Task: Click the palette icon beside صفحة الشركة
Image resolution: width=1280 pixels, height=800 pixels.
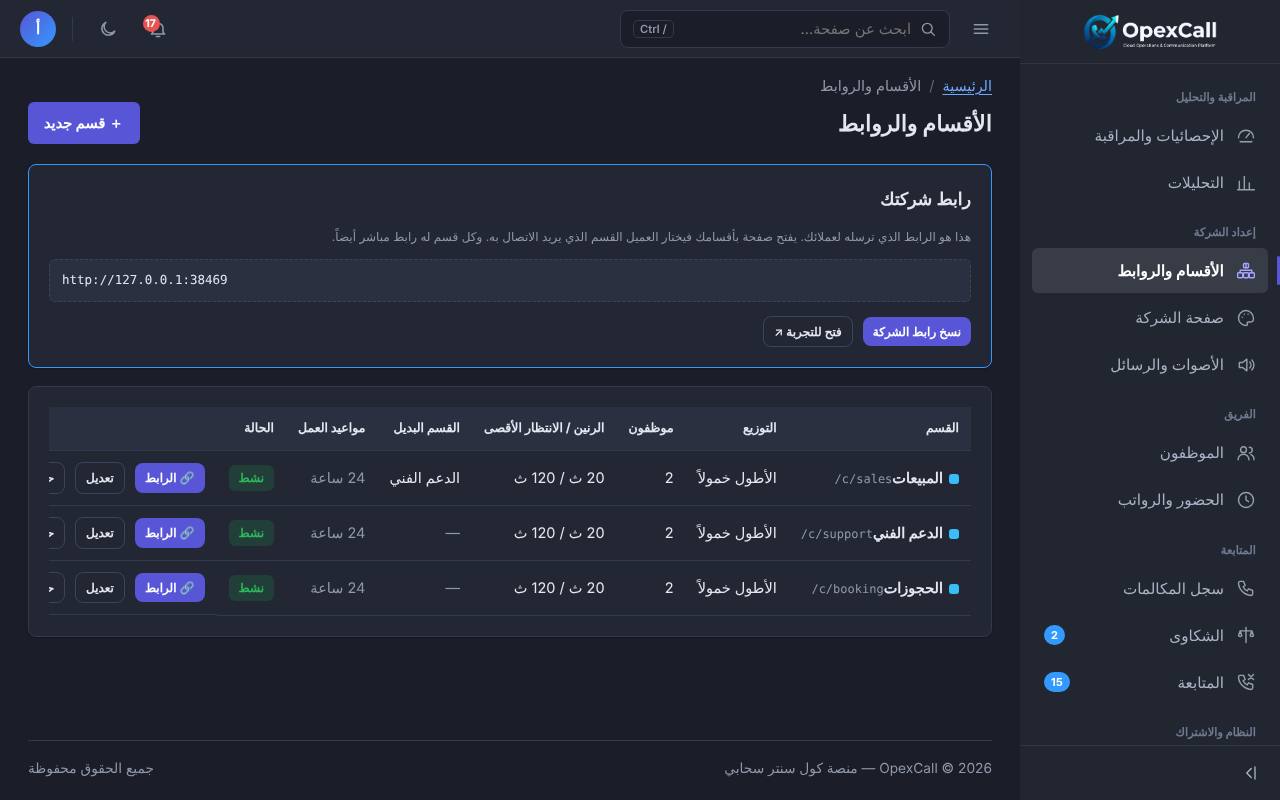Action: tap(1246, 318)
